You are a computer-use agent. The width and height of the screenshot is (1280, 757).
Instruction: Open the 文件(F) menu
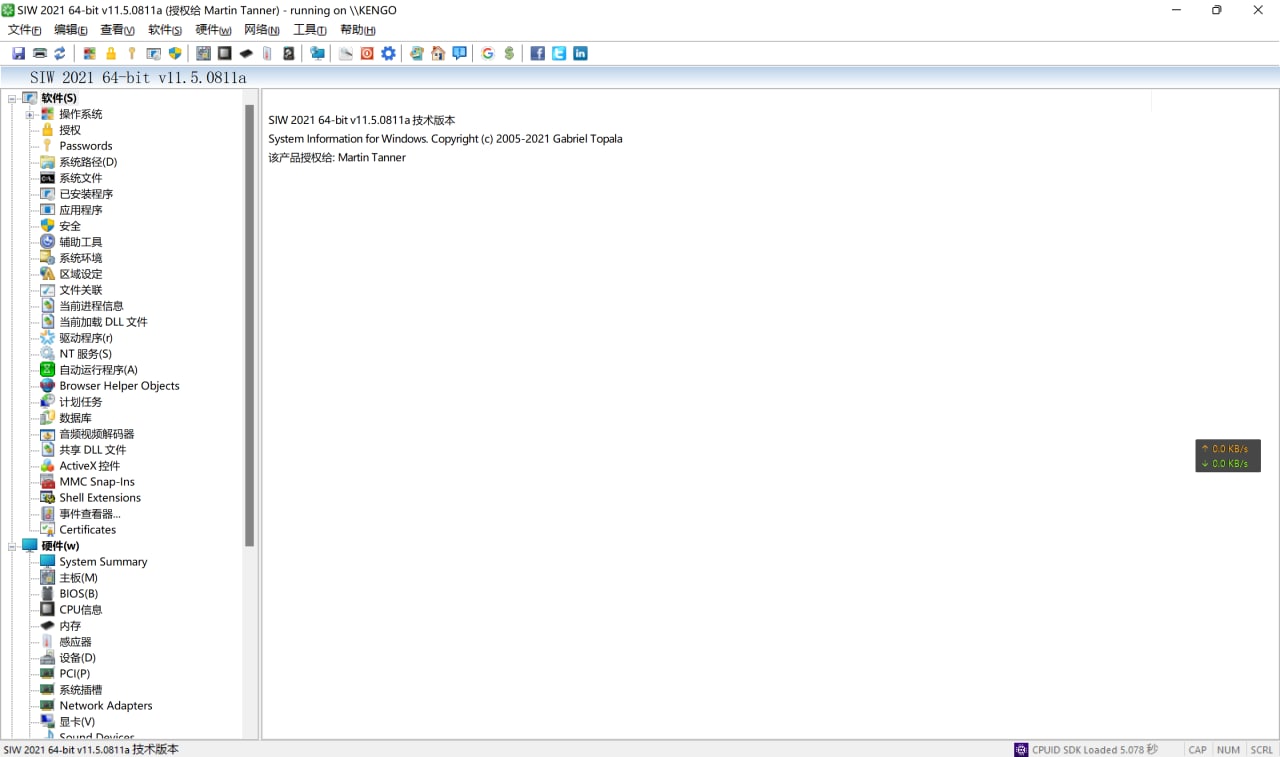pos(25,30)
